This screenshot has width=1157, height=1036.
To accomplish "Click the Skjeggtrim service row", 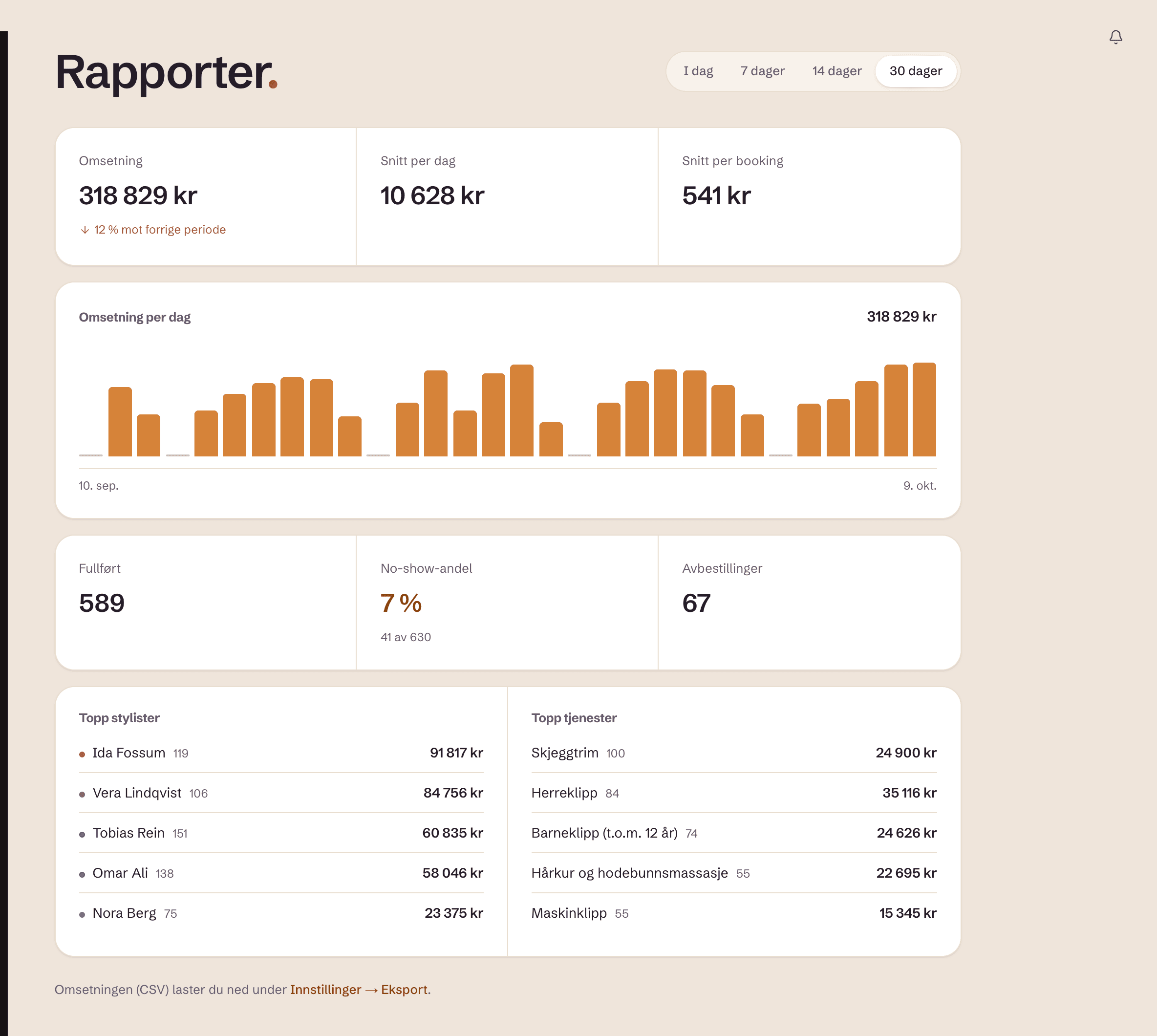I will tap(733, 753).
